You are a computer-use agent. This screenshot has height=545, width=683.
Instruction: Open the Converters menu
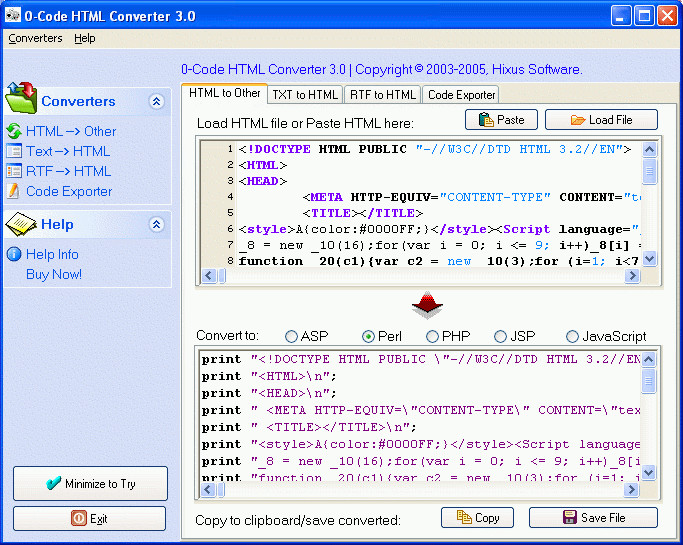coord(35,38)
